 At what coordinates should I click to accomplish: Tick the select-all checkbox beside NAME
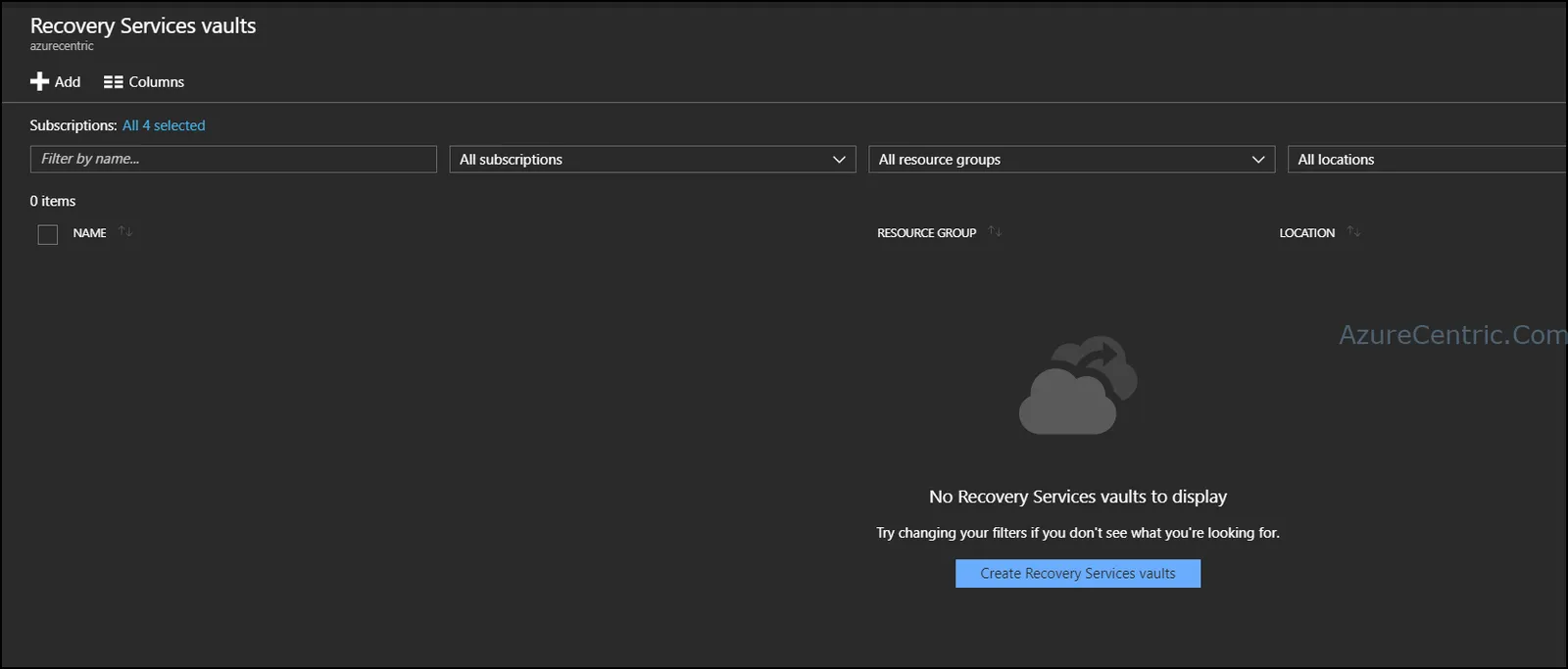coord(48,234)
